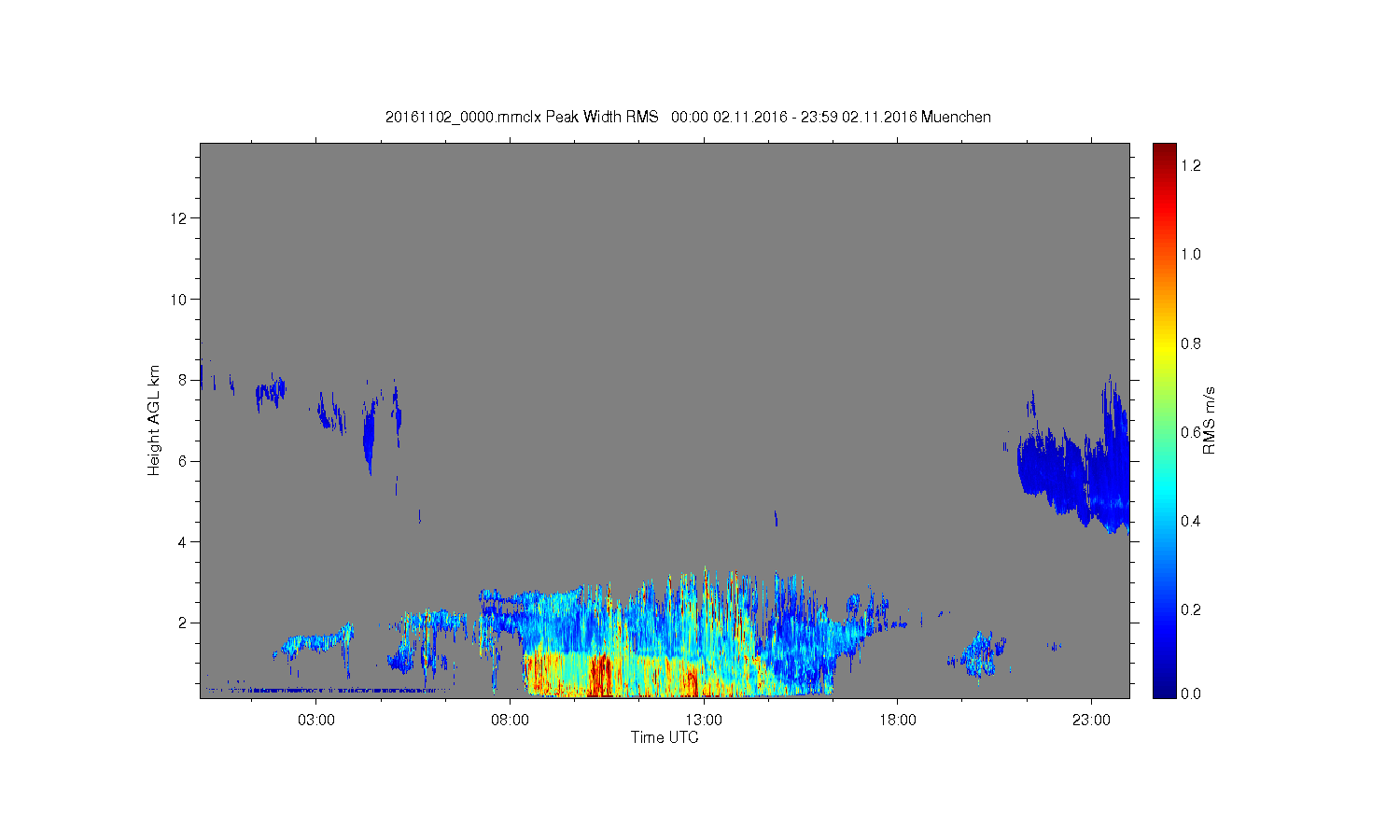The image size is (1400, 840).
Task: Select the 03:00 time tick label
Action: (x=316, y=720)
